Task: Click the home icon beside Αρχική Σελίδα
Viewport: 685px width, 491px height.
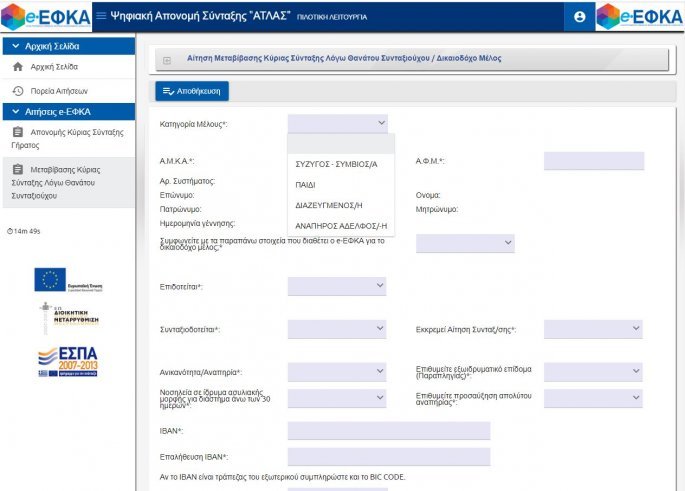Action: click(x=18, y=67)
